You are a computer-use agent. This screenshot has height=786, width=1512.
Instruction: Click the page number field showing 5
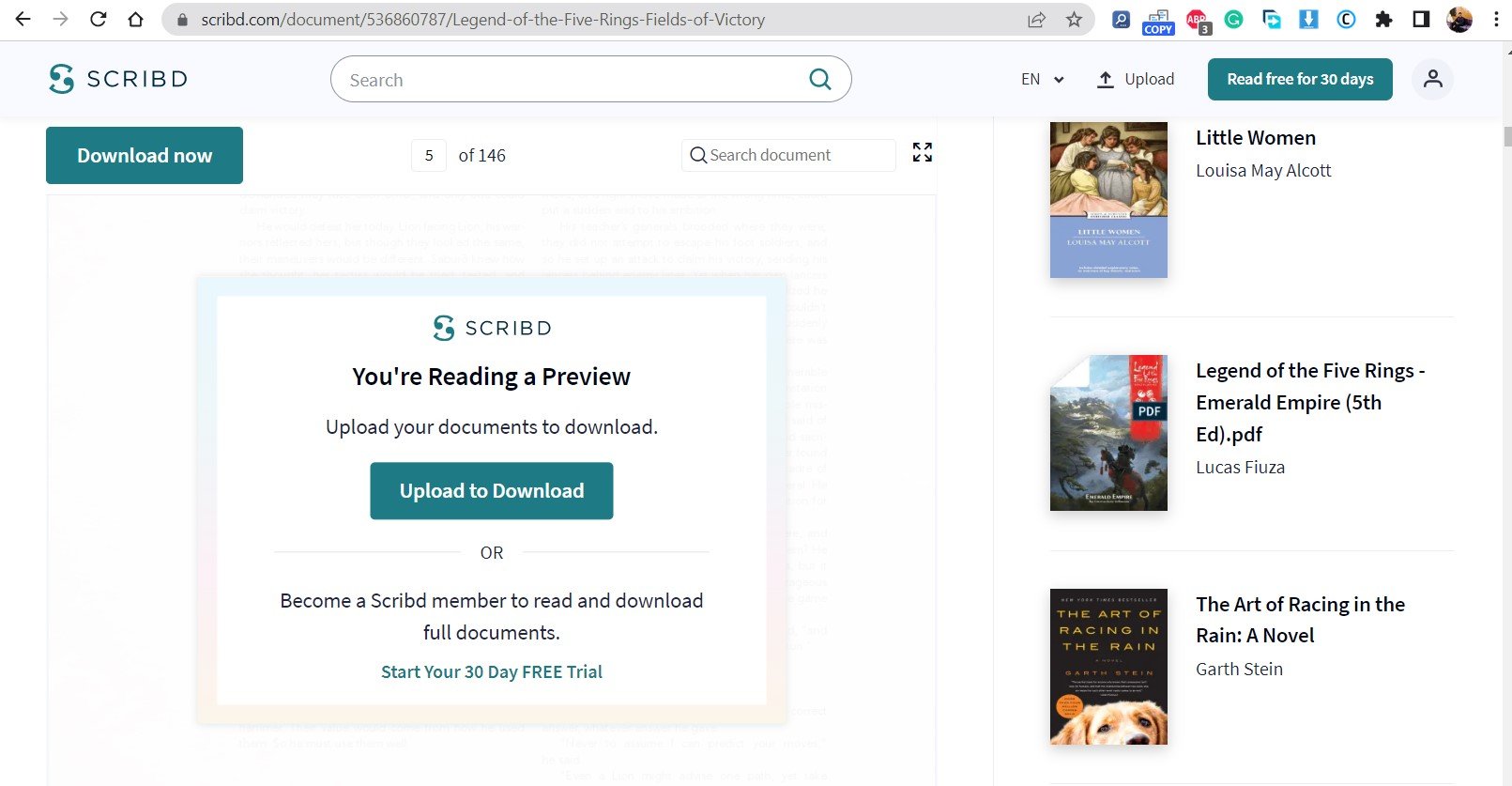429,156
